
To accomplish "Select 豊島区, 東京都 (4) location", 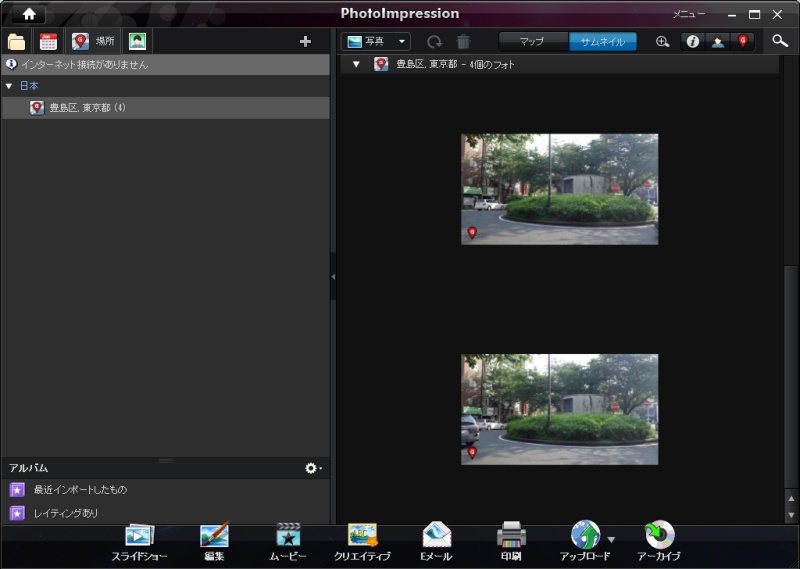I will tap(165, 108).
